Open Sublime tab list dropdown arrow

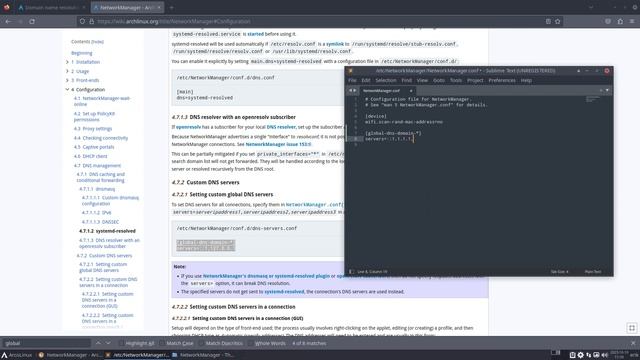point(607,90)
